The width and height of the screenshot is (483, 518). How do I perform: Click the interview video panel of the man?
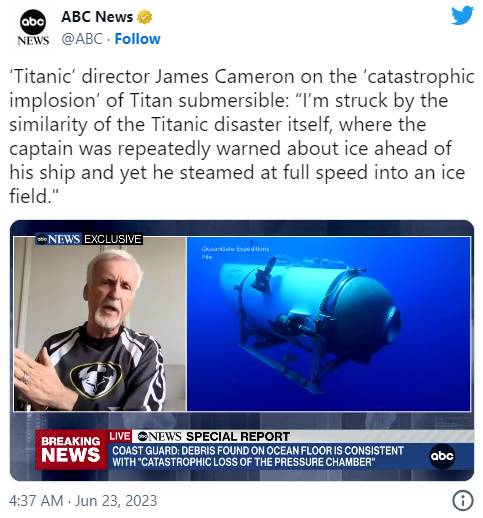[x=100, y=324]
